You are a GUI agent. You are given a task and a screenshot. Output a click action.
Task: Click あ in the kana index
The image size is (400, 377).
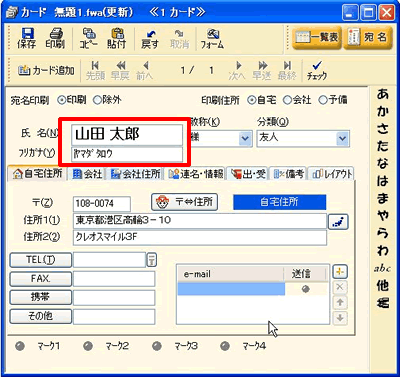click(x=382, y=94)
